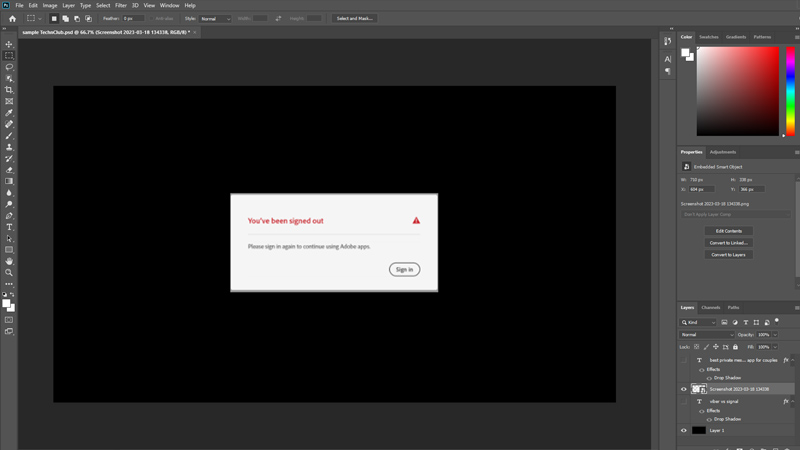This screenshot has width=800, height=450.
Task: Select the Rectangular Marquee tool in toolbox
Action: (9, 56)
